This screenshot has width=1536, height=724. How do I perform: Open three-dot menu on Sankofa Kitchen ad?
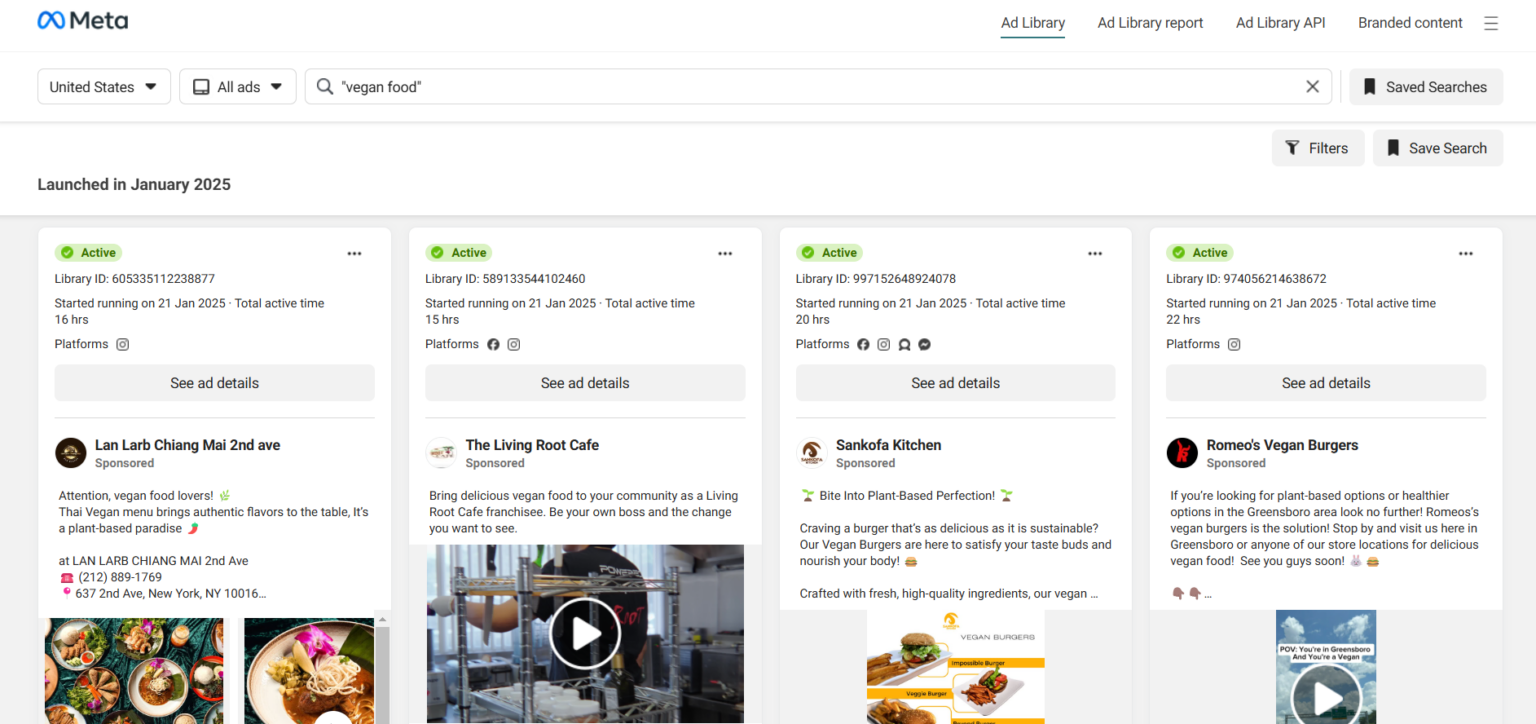click(x=1096, y=254)
